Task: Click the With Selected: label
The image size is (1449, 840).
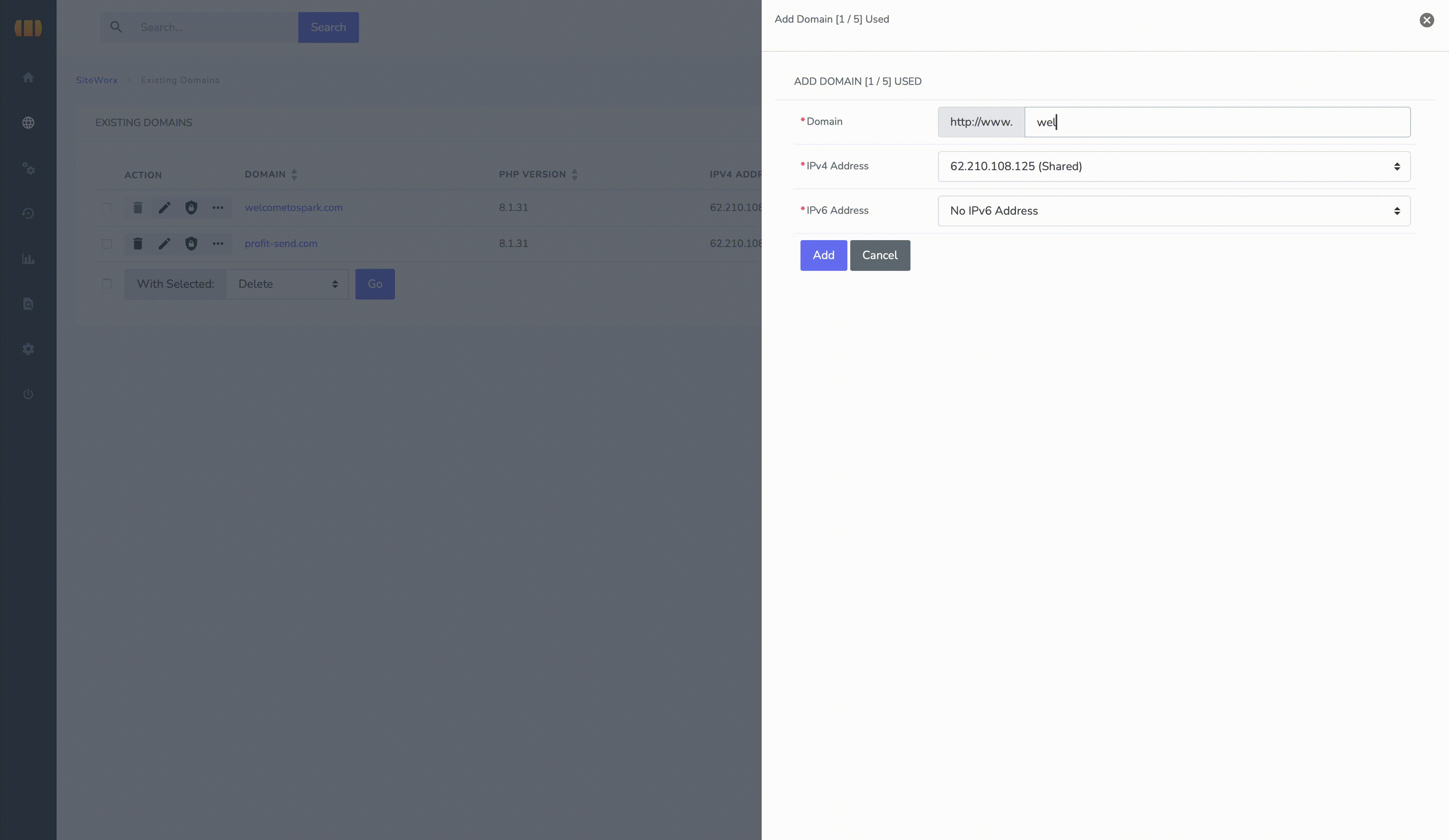Action: click(175, 284)
